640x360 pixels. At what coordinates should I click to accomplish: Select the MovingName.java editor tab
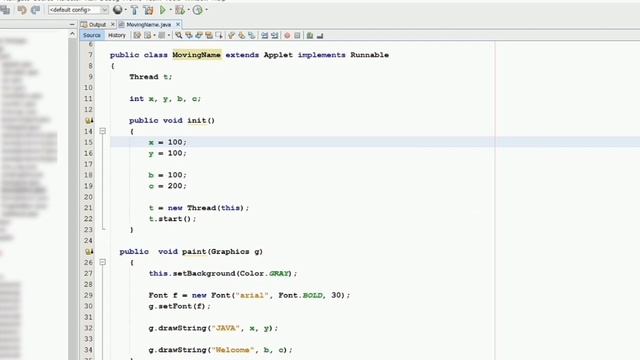tap(148, 24)
